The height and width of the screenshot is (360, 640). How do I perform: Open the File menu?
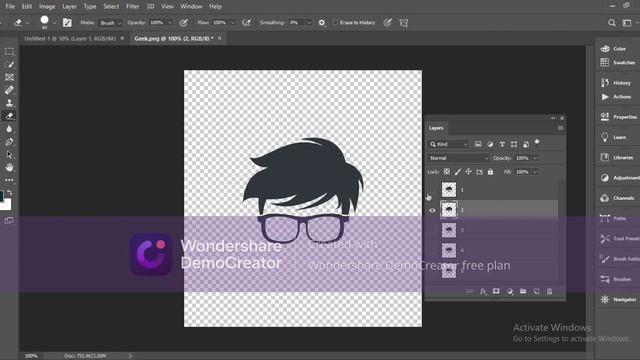pos(10,7)
